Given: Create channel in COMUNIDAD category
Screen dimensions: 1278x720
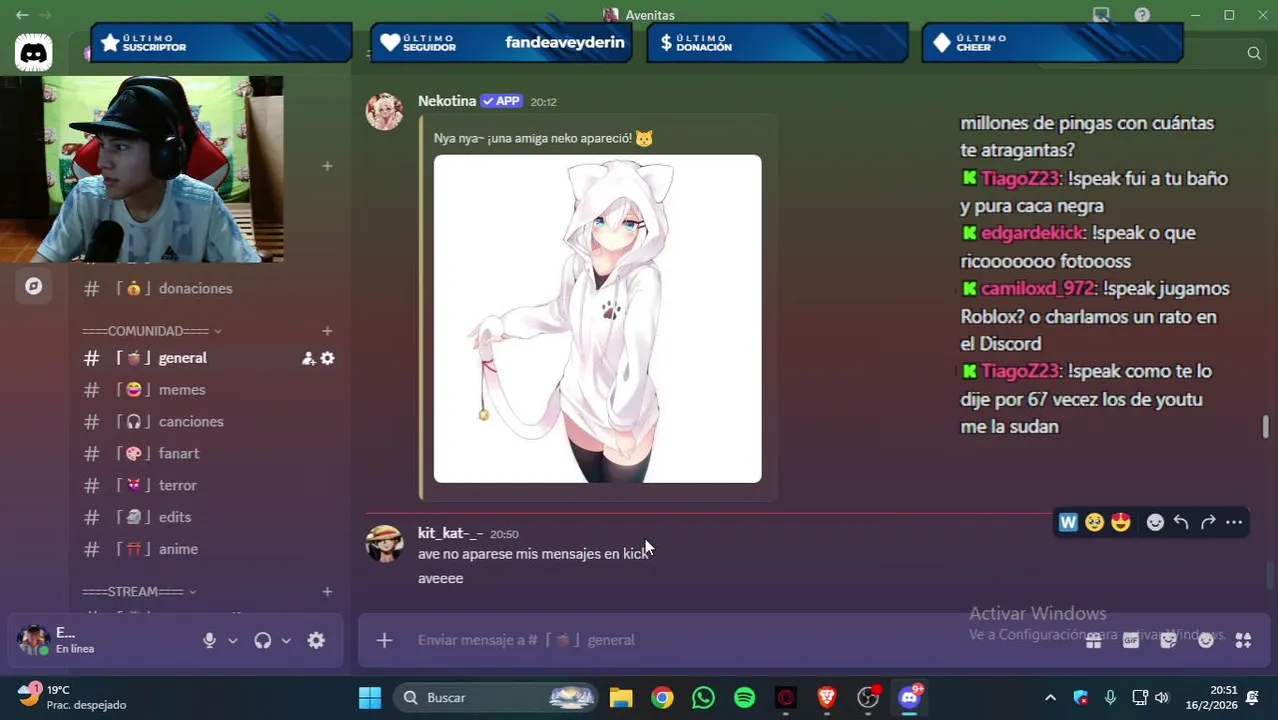Looking at the screenshot, I should pyautogui.click(x=327, y=331).
